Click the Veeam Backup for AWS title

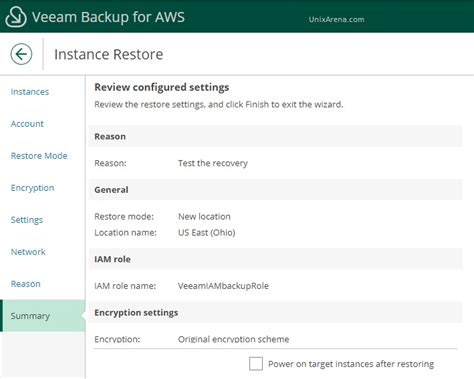pos(108,17)
